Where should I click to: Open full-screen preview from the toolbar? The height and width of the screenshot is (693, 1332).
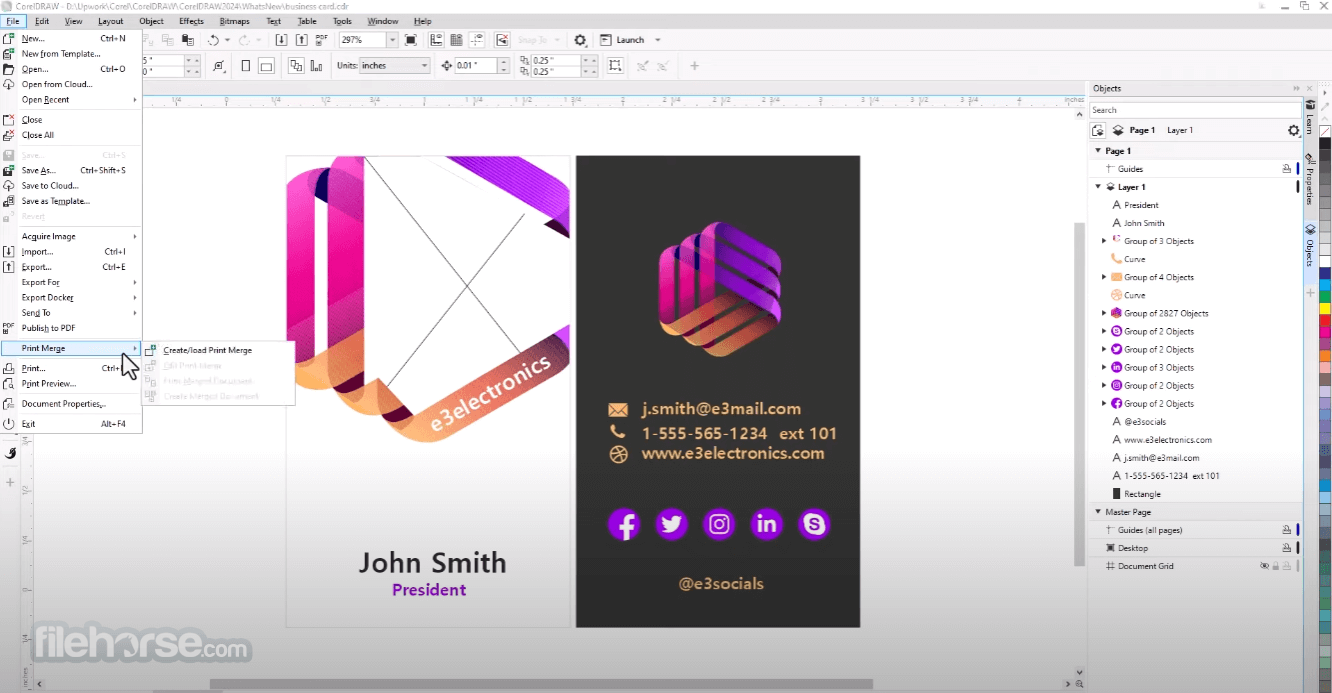tap(411, 40)
